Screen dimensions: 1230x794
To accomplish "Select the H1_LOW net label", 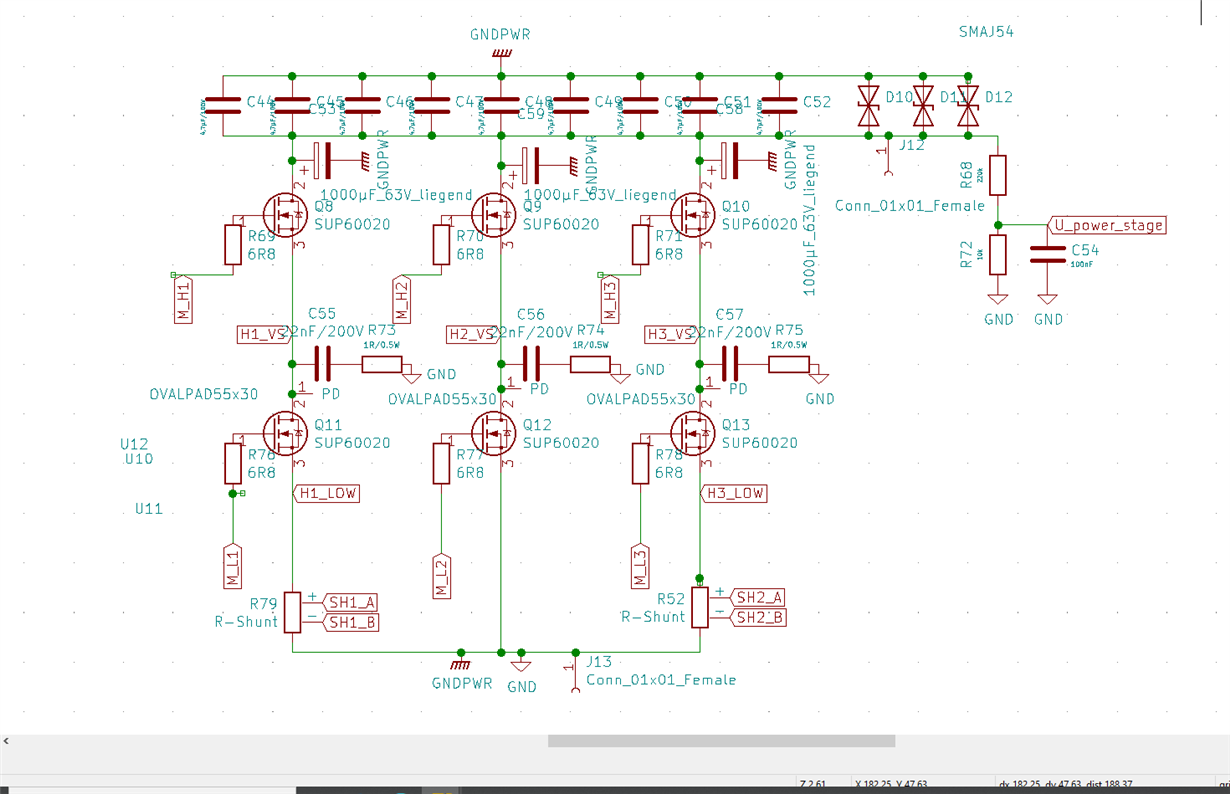I will point(326,493).
